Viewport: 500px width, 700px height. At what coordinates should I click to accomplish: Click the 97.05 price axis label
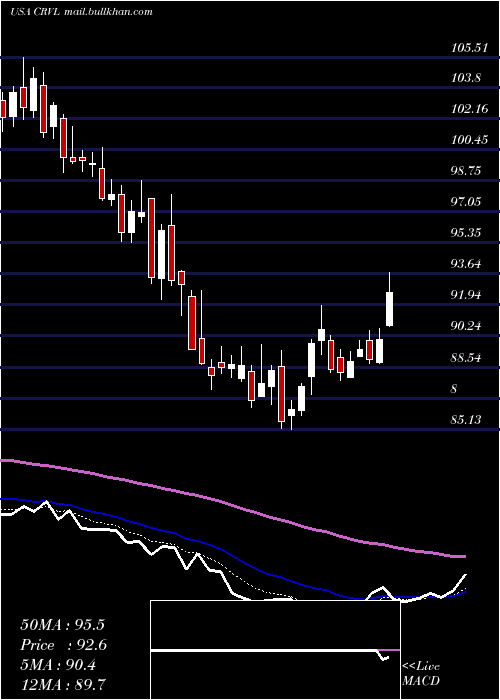(466, 202)
